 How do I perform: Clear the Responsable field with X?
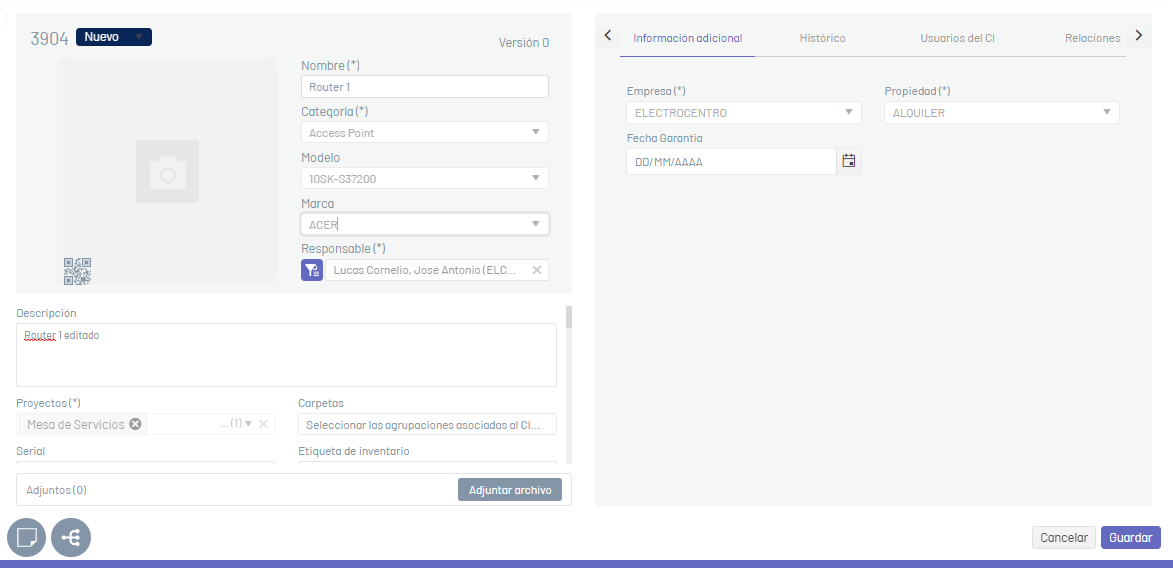coord(536,270)
